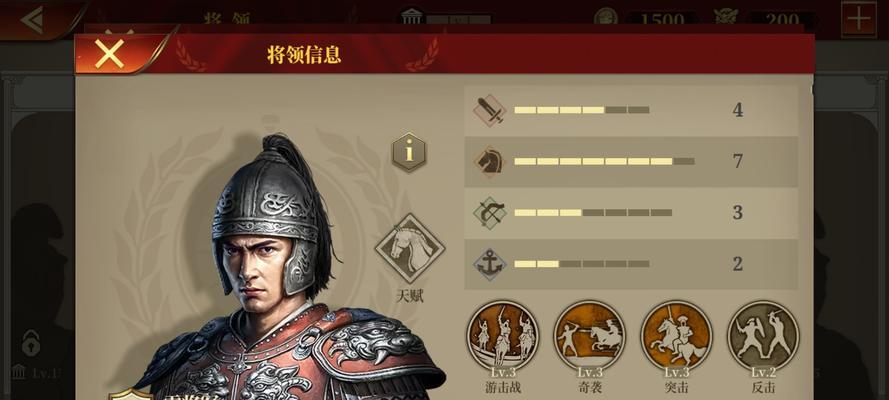Tap the infantry sword stat icon
Image resolution: width=889 pixels, height=400 pixels.
(489, 110)
